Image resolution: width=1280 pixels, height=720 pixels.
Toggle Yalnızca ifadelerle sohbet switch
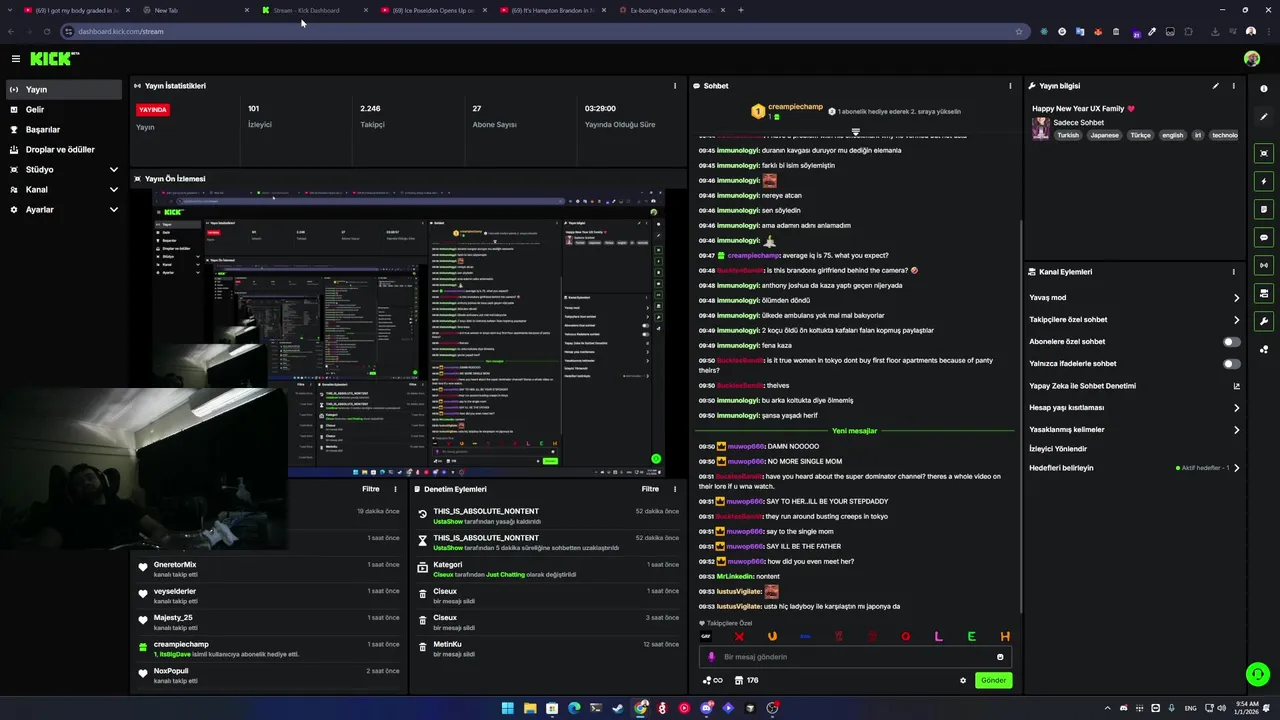coord(1232,364)
